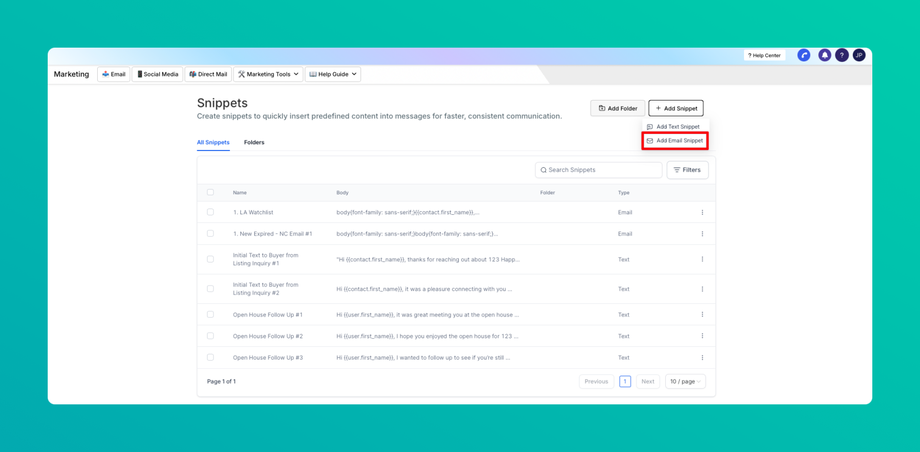Click the Previous page button
Image resolution: width=920 pixels, height=452 pixels.
596,382
